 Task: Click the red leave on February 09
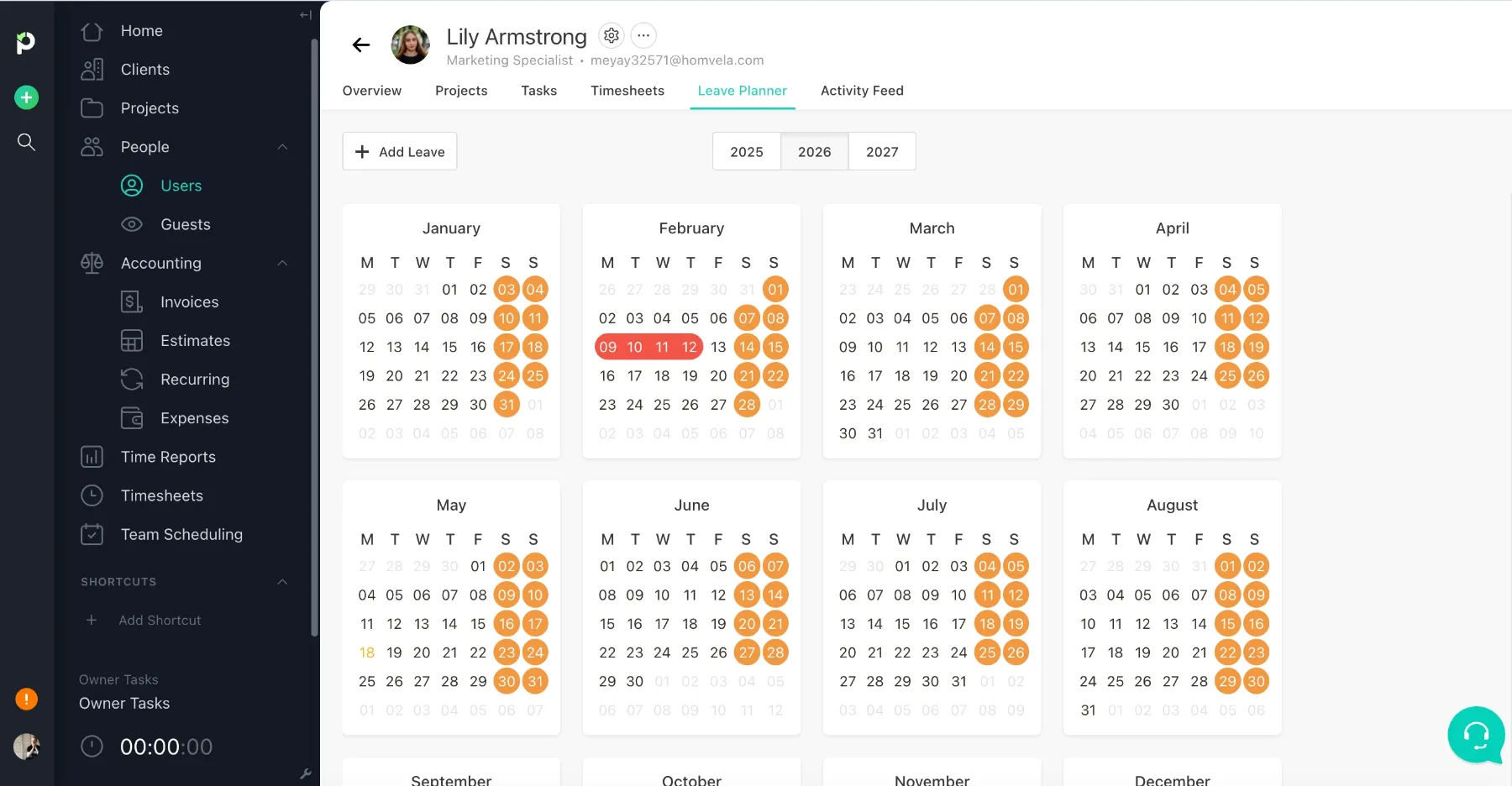(607, 347)
